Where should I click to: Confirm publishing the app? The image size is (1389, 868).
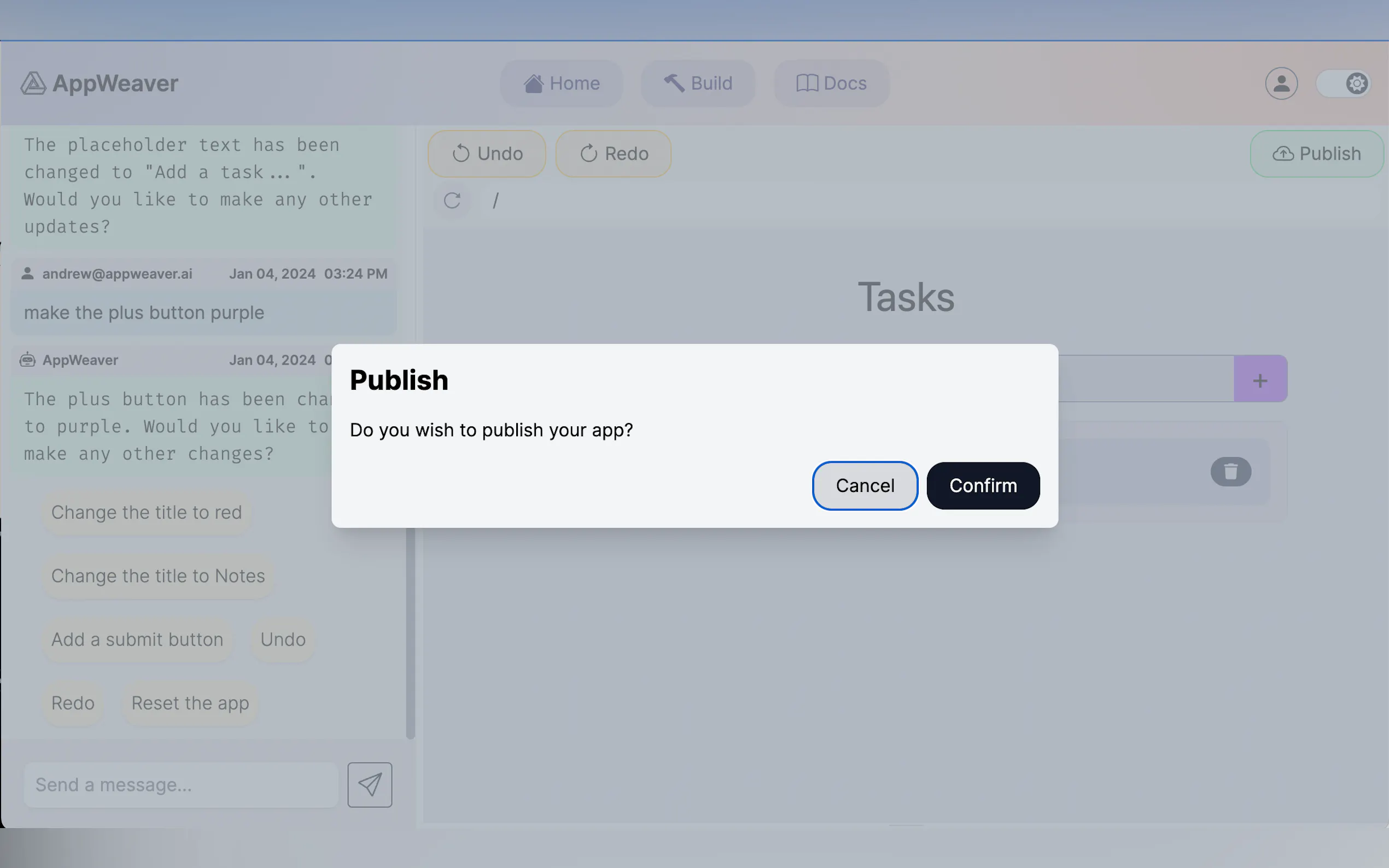pos(983,486)
